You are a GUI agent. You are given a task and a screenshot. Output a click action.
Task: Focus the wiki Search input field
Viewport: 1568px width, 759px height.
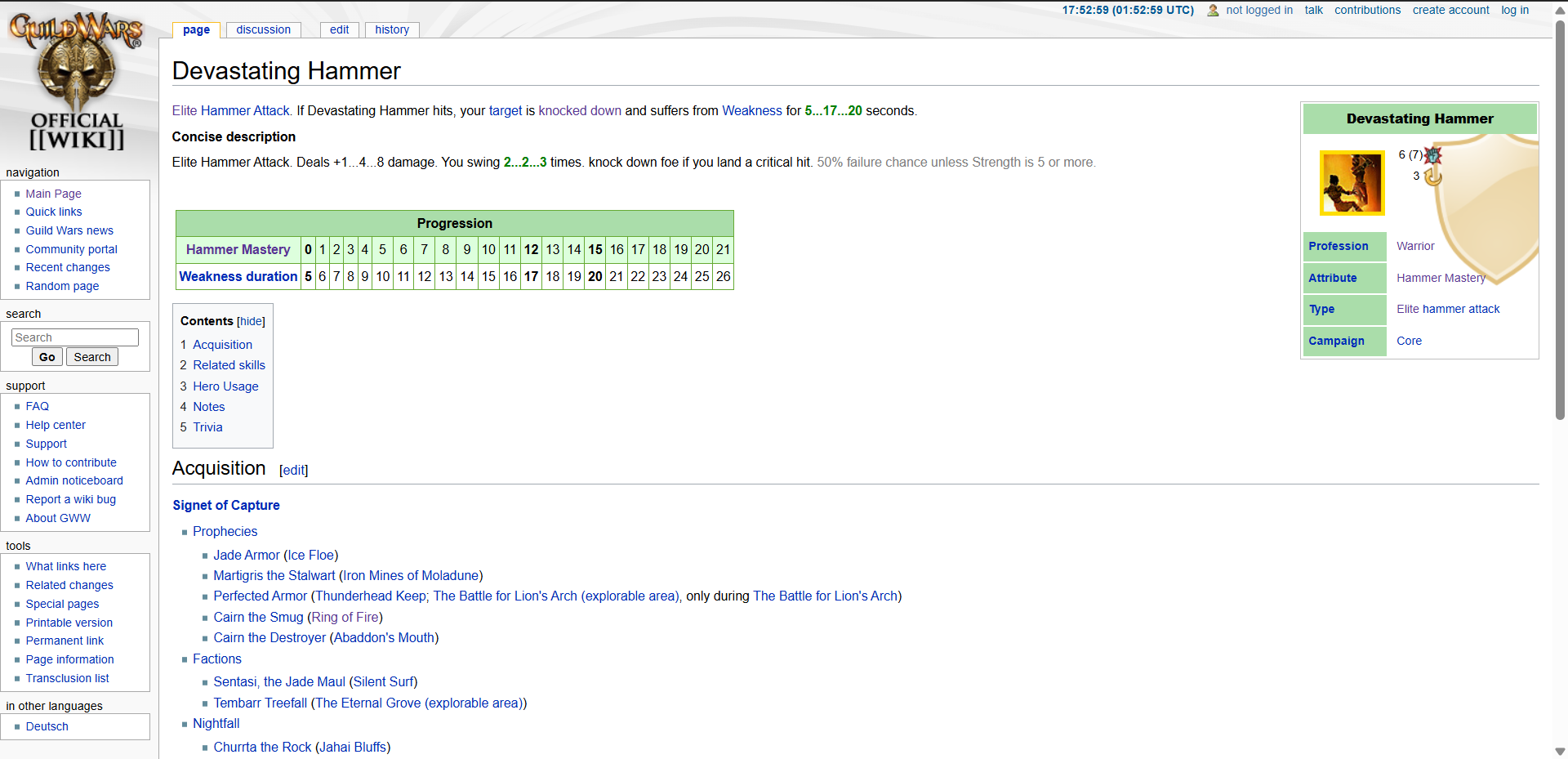coord(75,337)
